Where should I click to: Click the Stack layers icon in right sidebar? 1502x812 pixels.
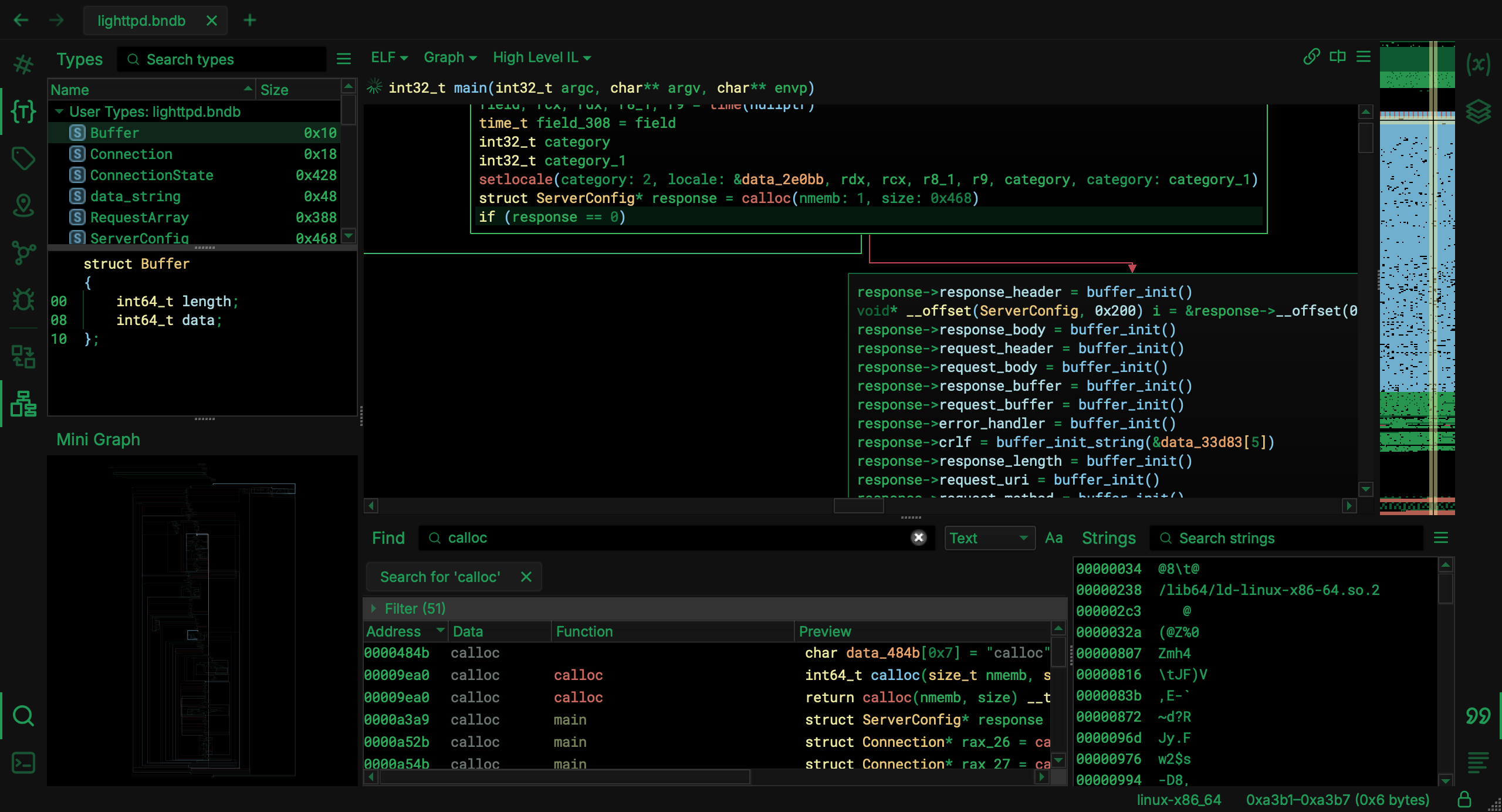pos(1478,111)
